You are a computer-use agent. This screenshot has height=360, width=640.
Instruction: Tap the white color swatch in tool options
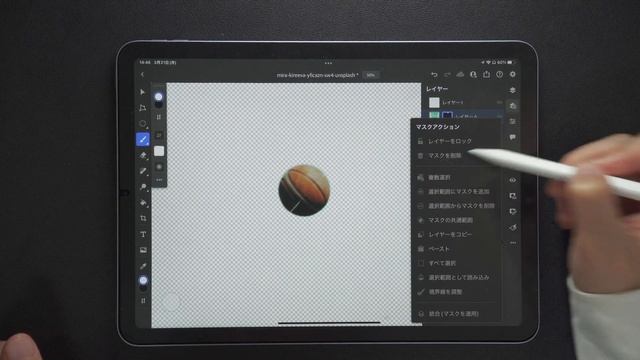[x=159, y=151]
